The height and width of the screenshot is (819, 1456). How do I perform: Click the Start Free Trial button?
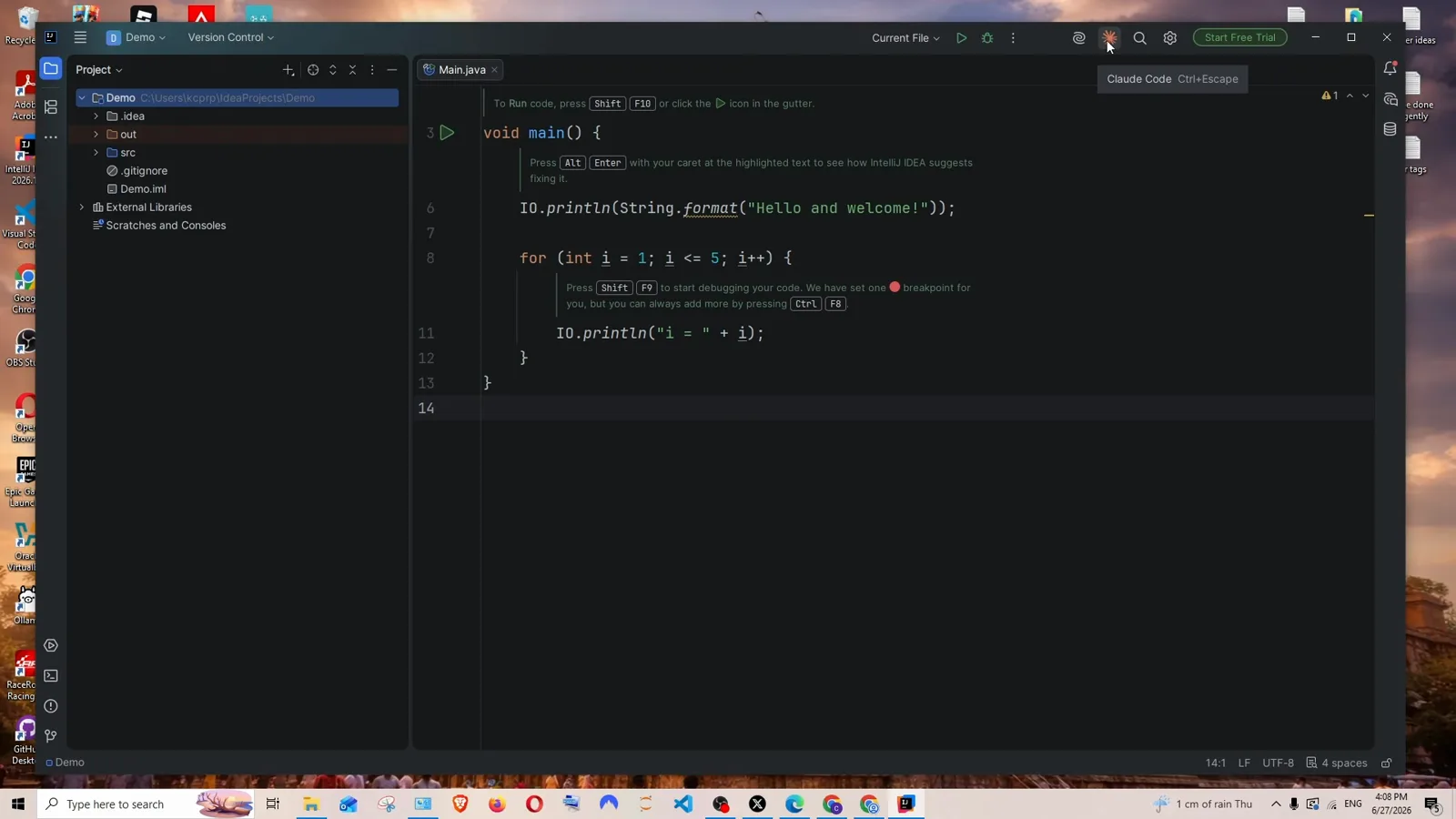1239,37
